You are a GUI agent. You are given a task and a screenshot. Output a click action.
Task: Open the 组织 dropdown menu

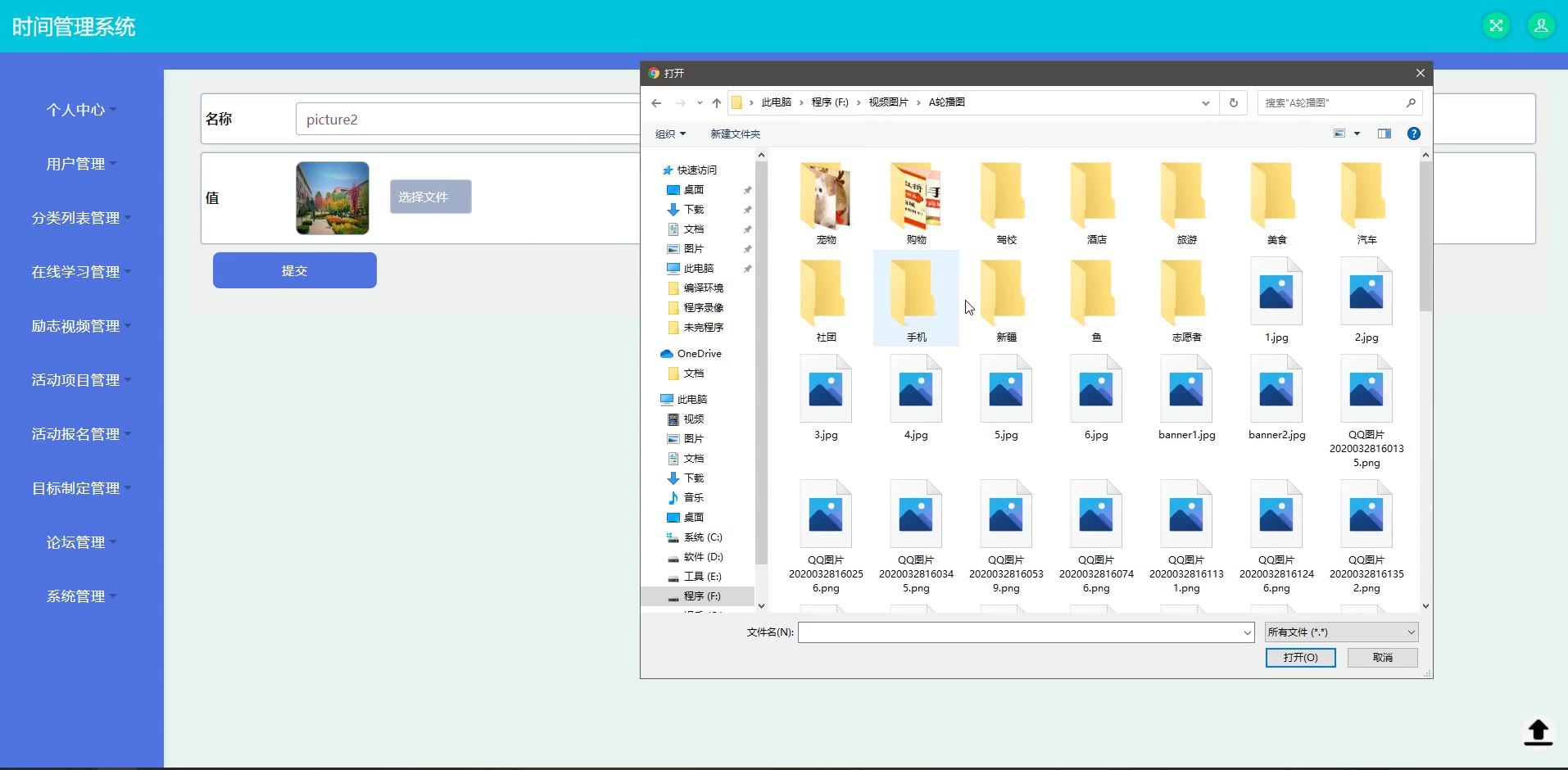point(670,134)
